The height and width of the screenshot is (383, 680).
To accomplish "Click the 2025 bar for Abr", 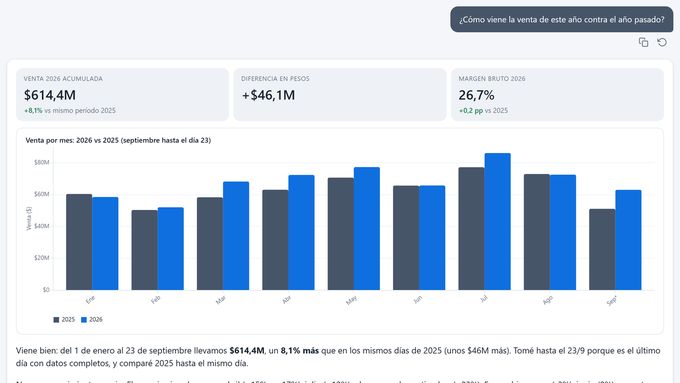I will 275,240.
